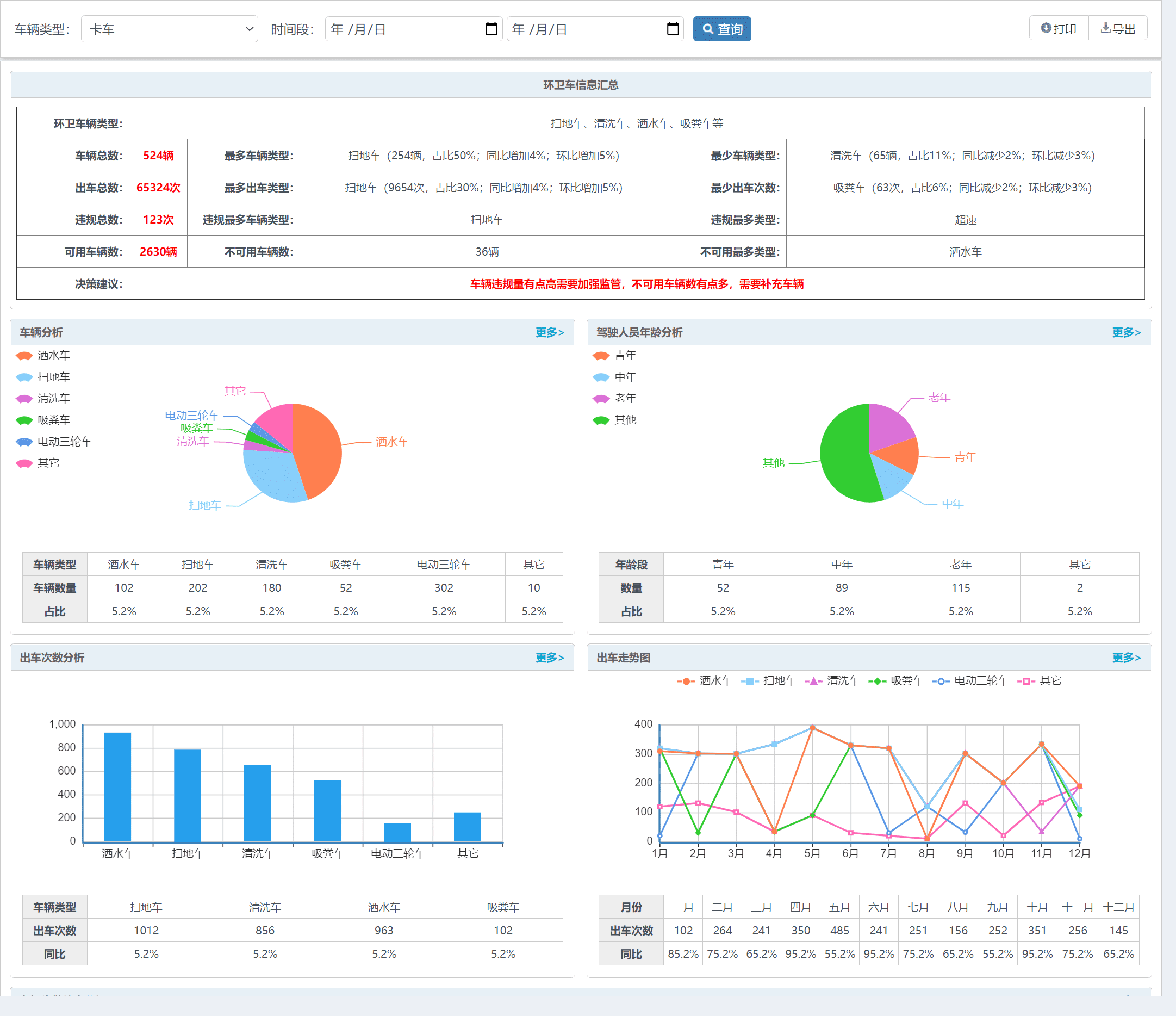Open the start date calendar picker icon
This screenshot has height=1016, width=1176.
(x=491, y=29)
